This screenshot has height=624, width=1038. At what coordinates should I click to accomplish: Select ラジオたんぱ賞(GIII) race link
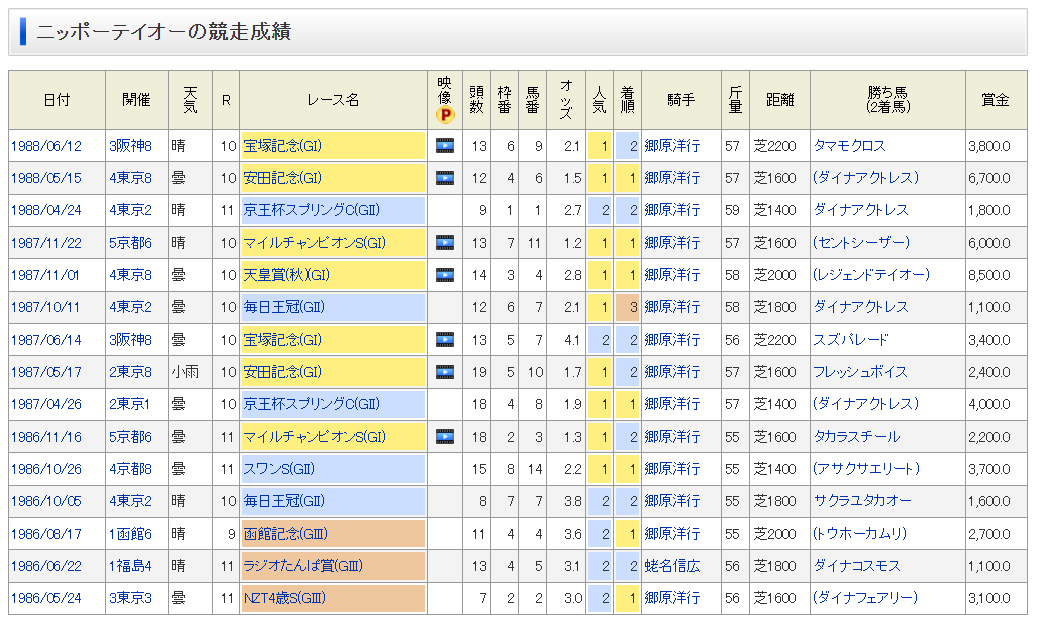303,566
